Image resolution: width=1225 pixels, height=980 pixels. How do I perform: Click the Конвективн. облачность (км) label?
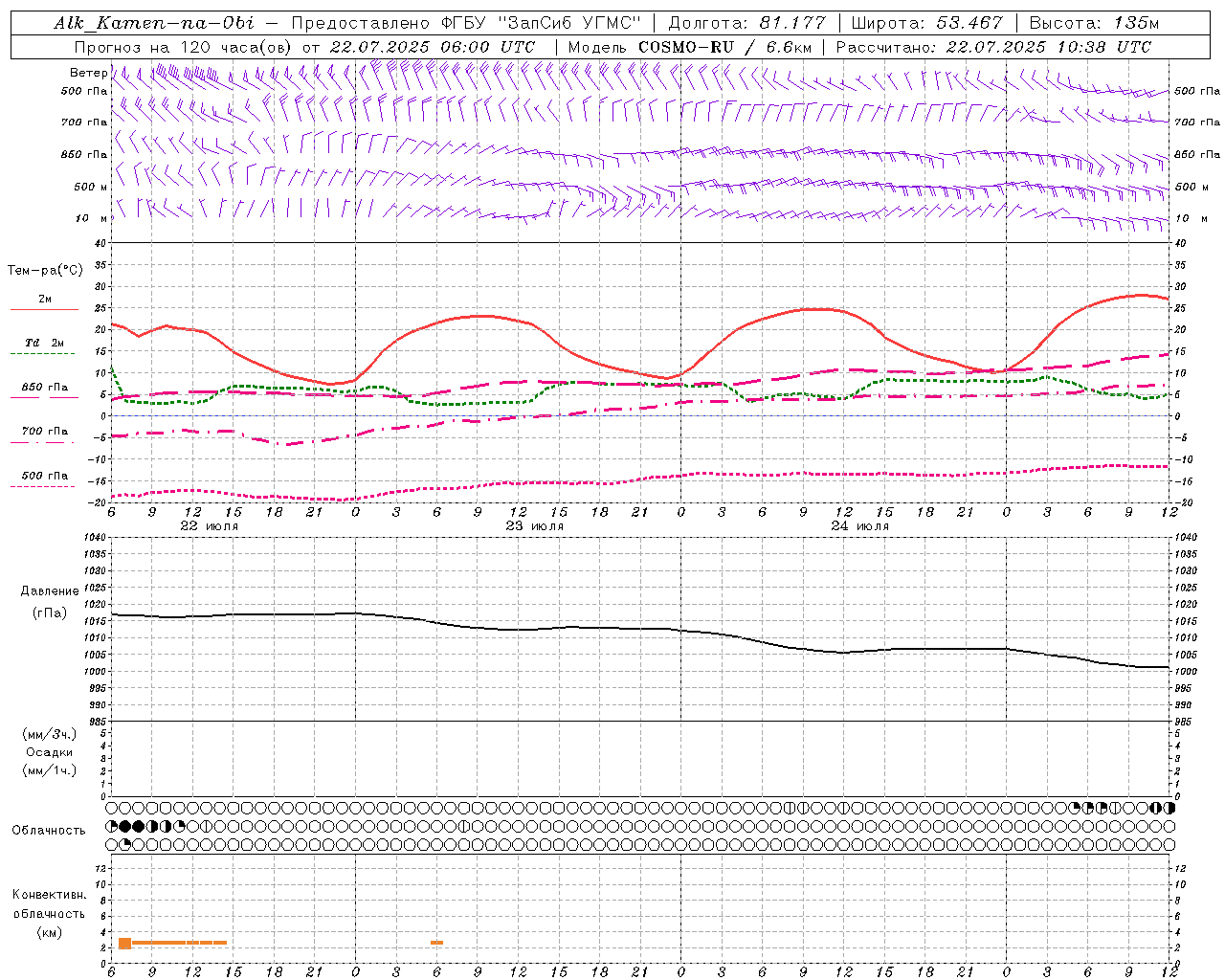coord(49,913)
